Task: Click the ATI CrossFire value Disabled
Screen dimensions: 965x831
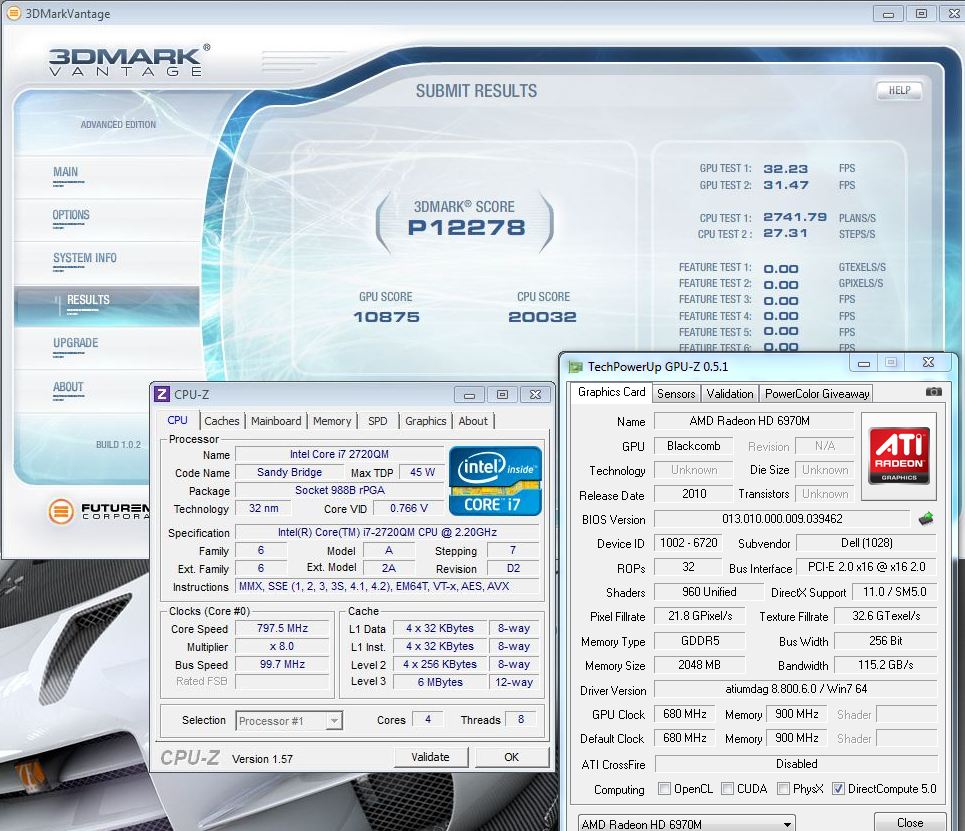Action: point(796,764)
